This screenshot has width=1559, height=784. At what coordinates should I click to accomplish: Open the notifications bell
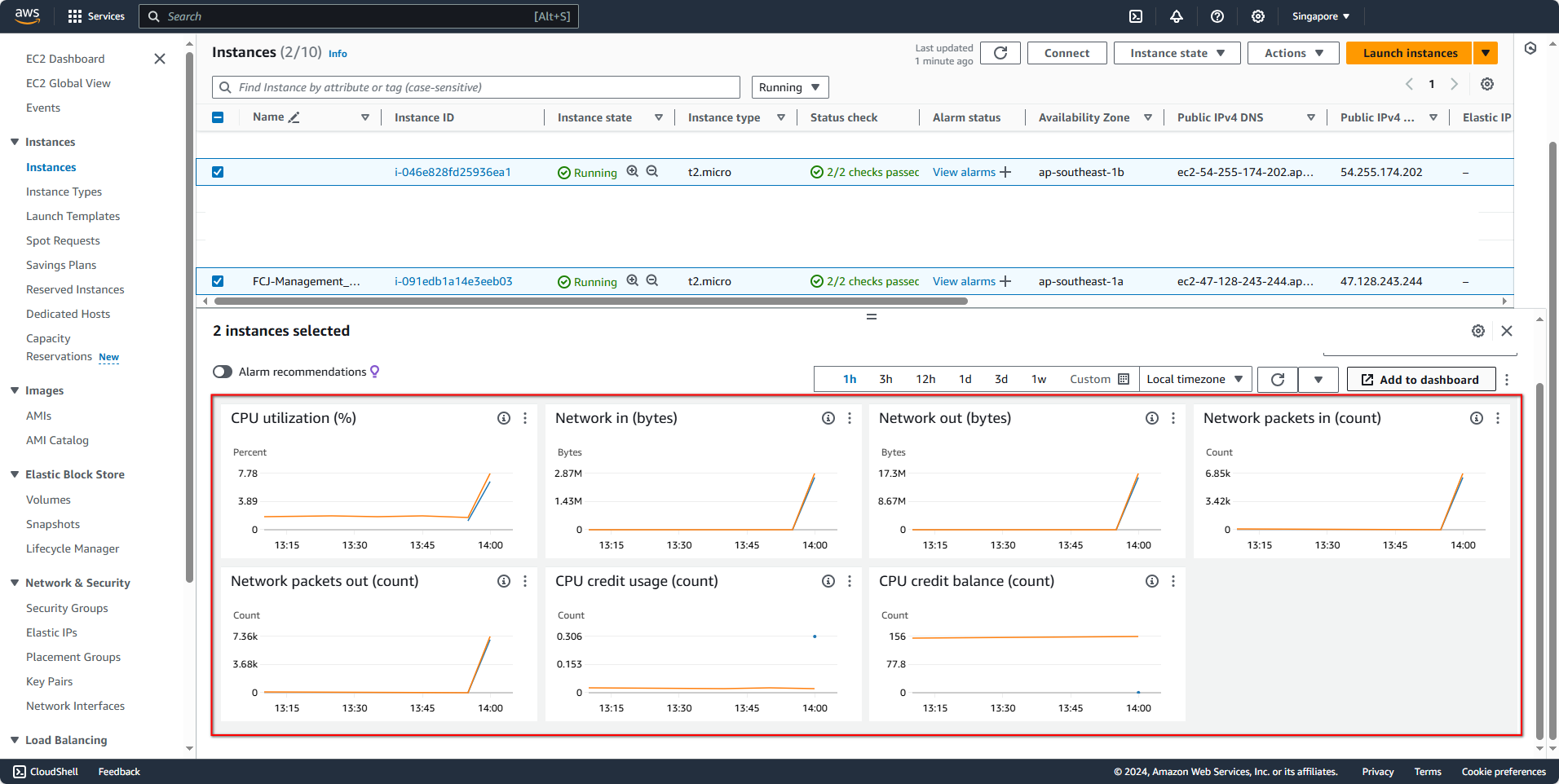click(x=1177, y=16)
